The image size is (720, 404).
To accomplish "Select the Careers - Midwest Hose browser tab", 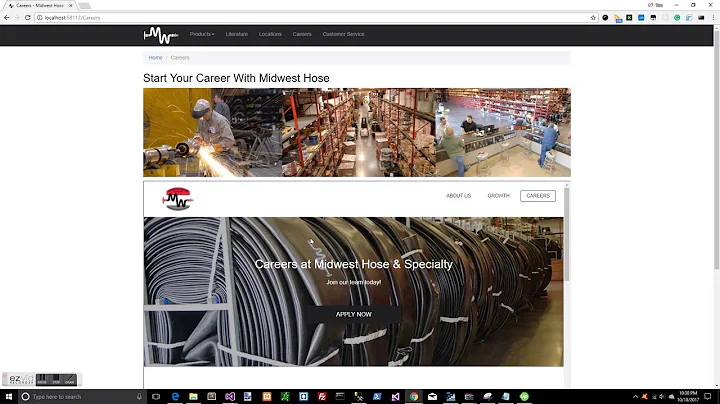I will pos(40,6).
